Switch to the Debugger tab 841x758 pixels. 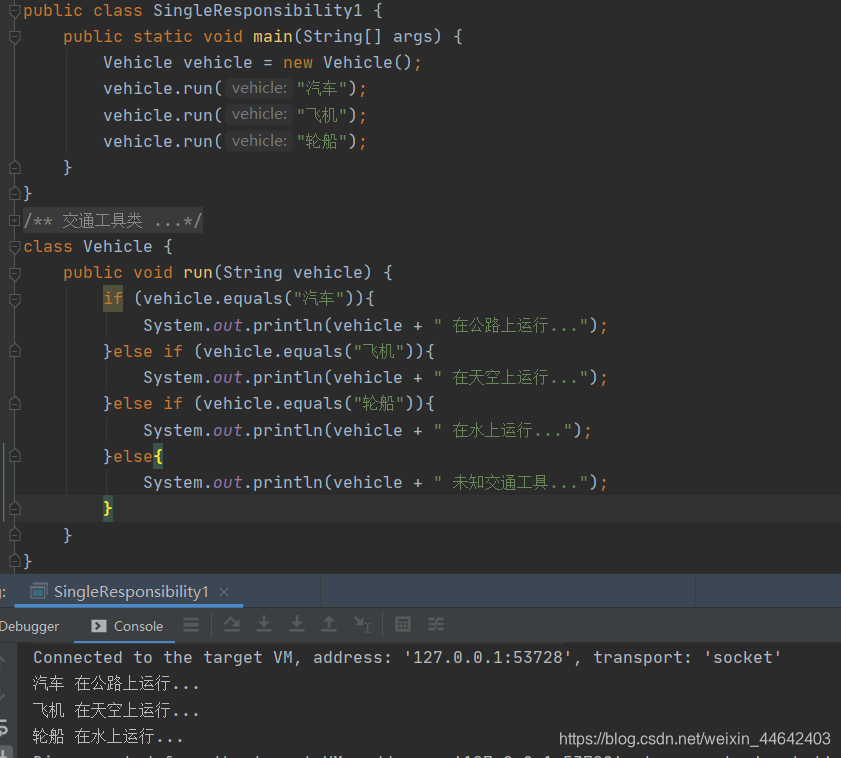click(x=29, y=626)
